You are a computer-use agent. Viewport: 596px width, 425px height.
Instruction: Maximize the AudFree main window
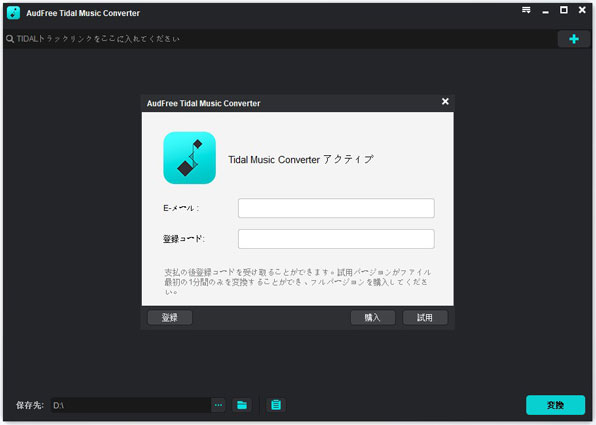(x=564, y=10)
